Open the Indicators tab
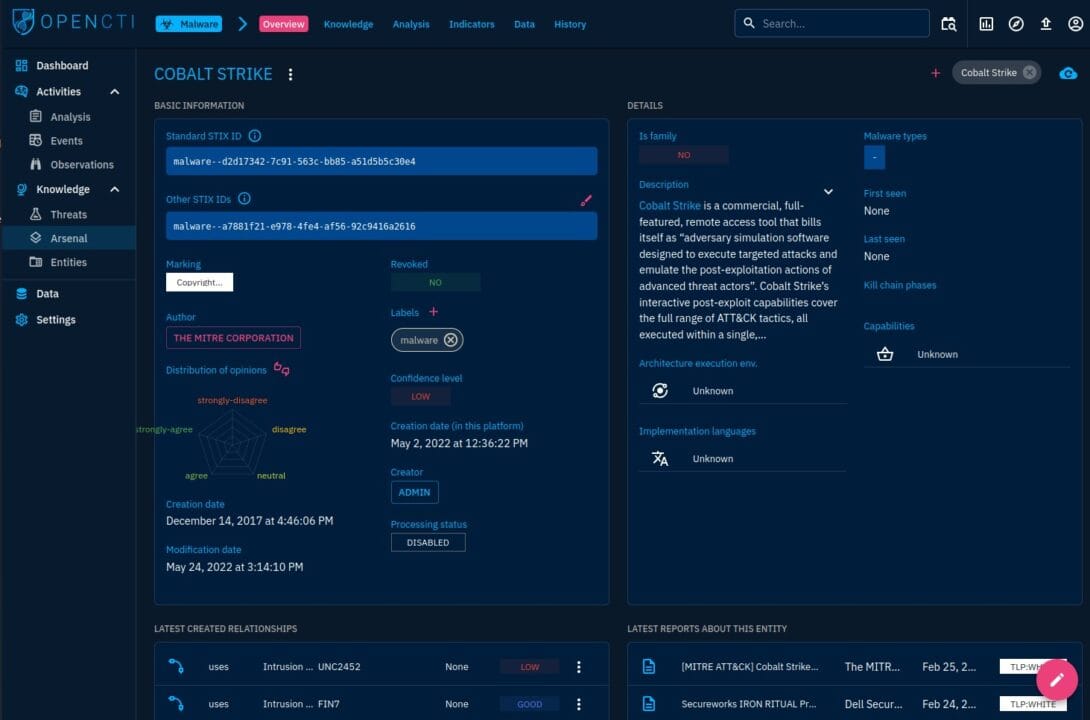 [471, 24]
